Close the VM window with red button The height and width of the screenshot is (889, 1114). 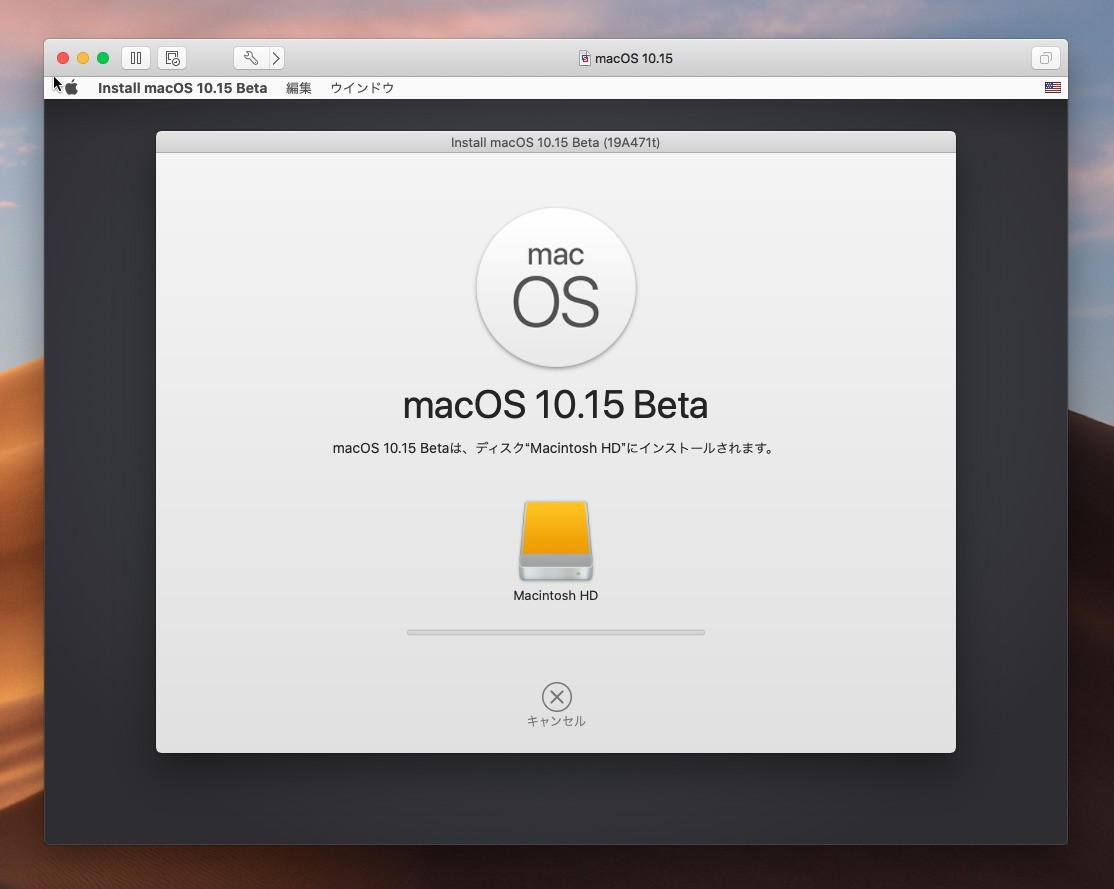pyautogui.click(x=63, y=58)
